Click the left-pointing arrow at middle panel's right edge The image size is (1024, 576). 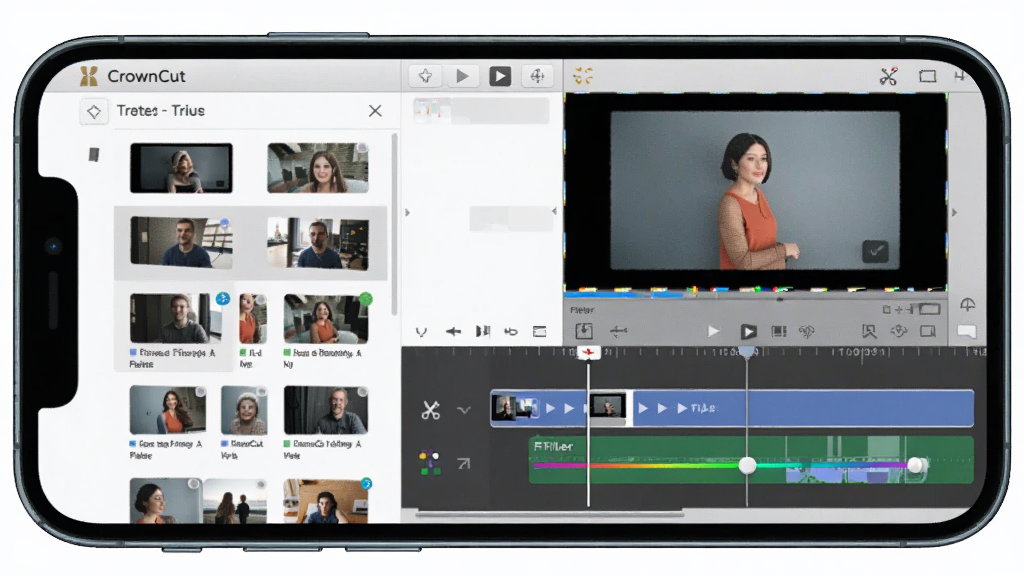pos(554,211)
